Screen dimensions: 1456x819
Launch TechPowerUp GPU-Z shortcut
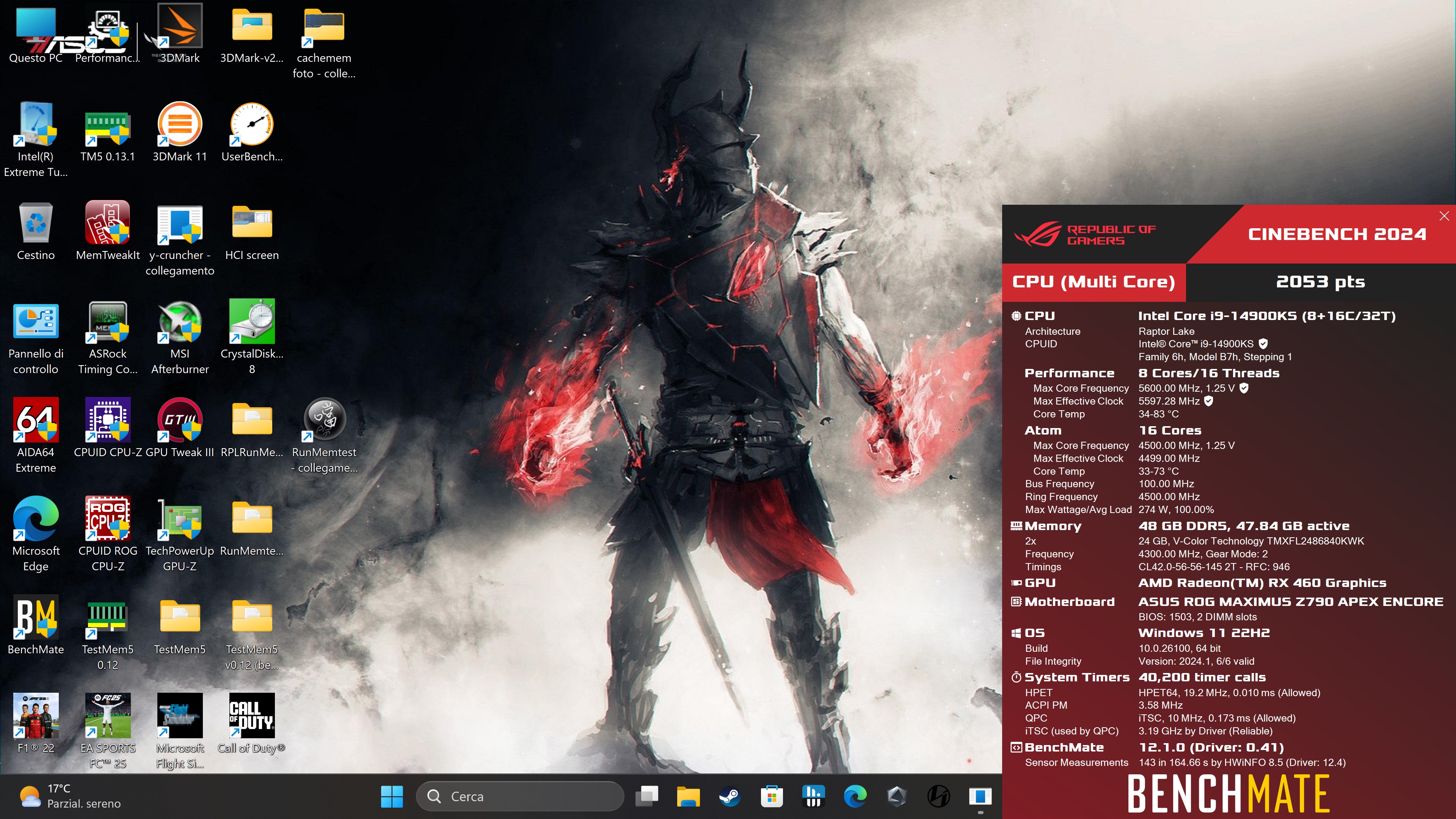[x=180, y=535]
